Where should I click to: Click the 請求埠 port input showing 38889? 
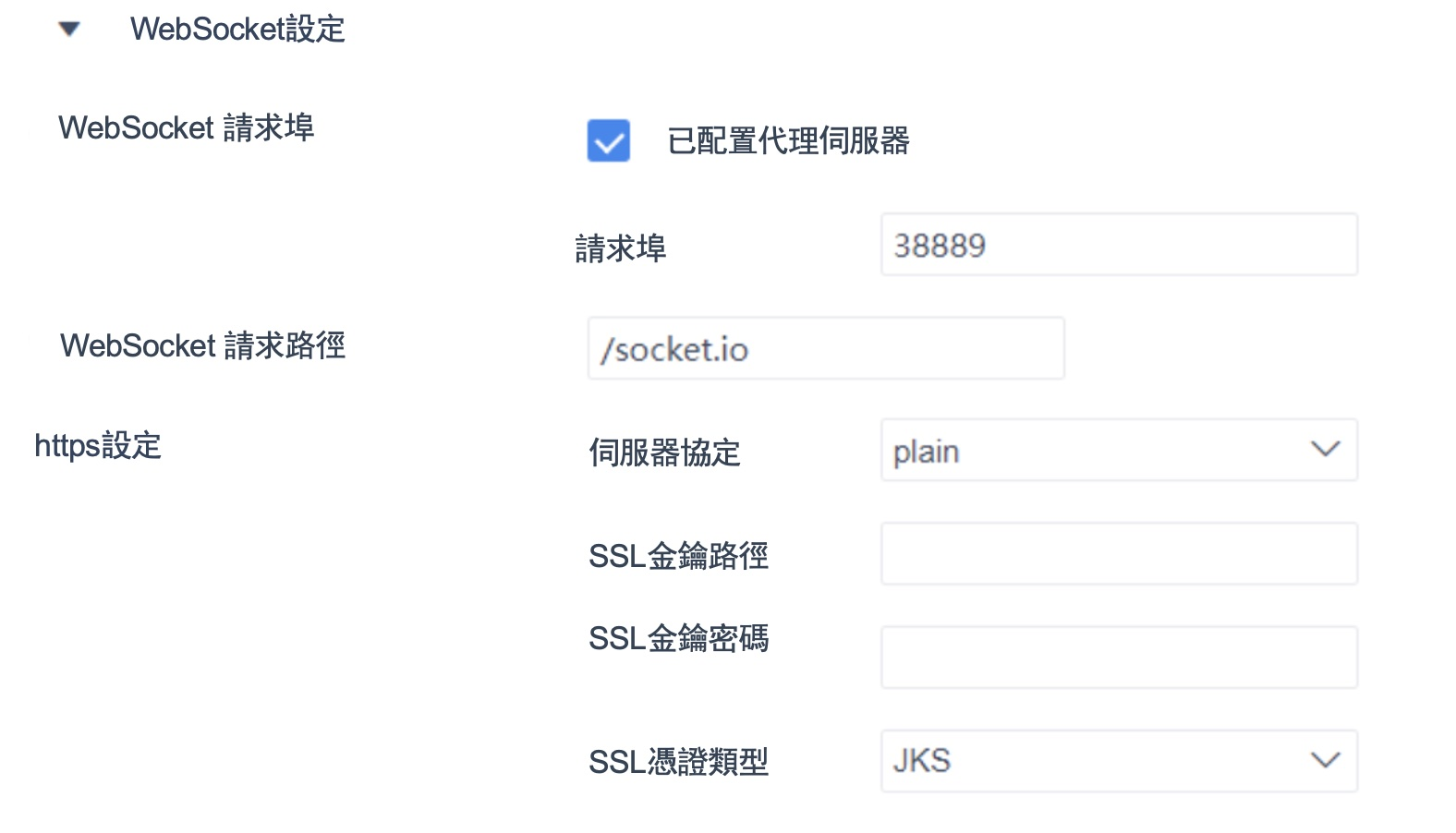(1118, 244)
